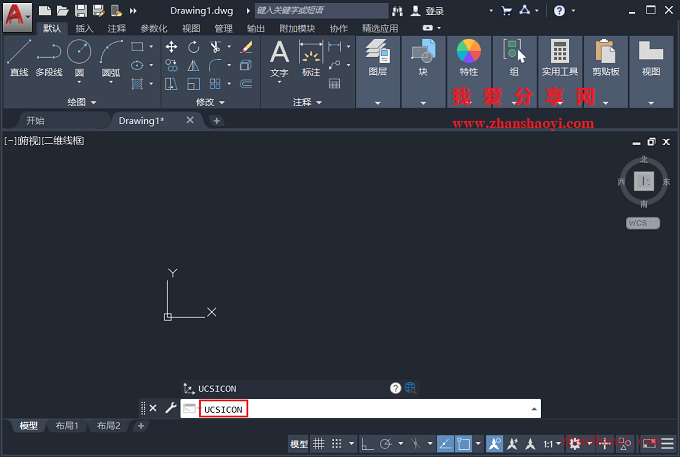The image size is (680, 457).
Task: Toggle the drawing grid display
Action: [x=319, y=444]
